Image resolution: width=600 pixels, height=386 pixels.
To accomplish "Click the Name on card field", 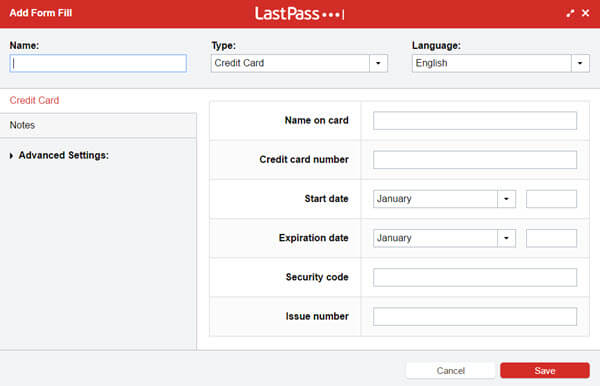I will click(x=475, y=121).
